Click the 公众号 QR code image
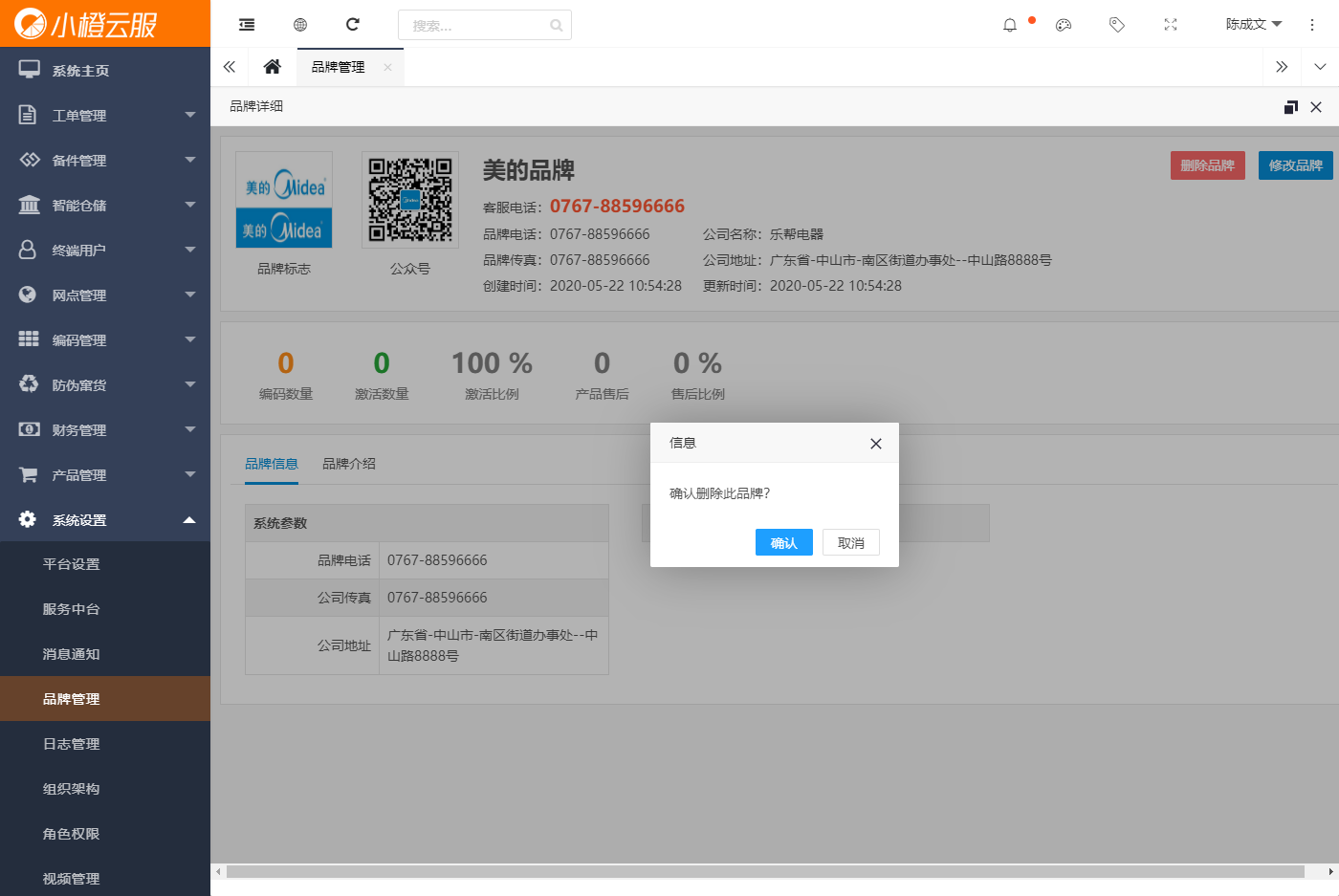Viewport: 1339px width, 896px height. (410, 200)
